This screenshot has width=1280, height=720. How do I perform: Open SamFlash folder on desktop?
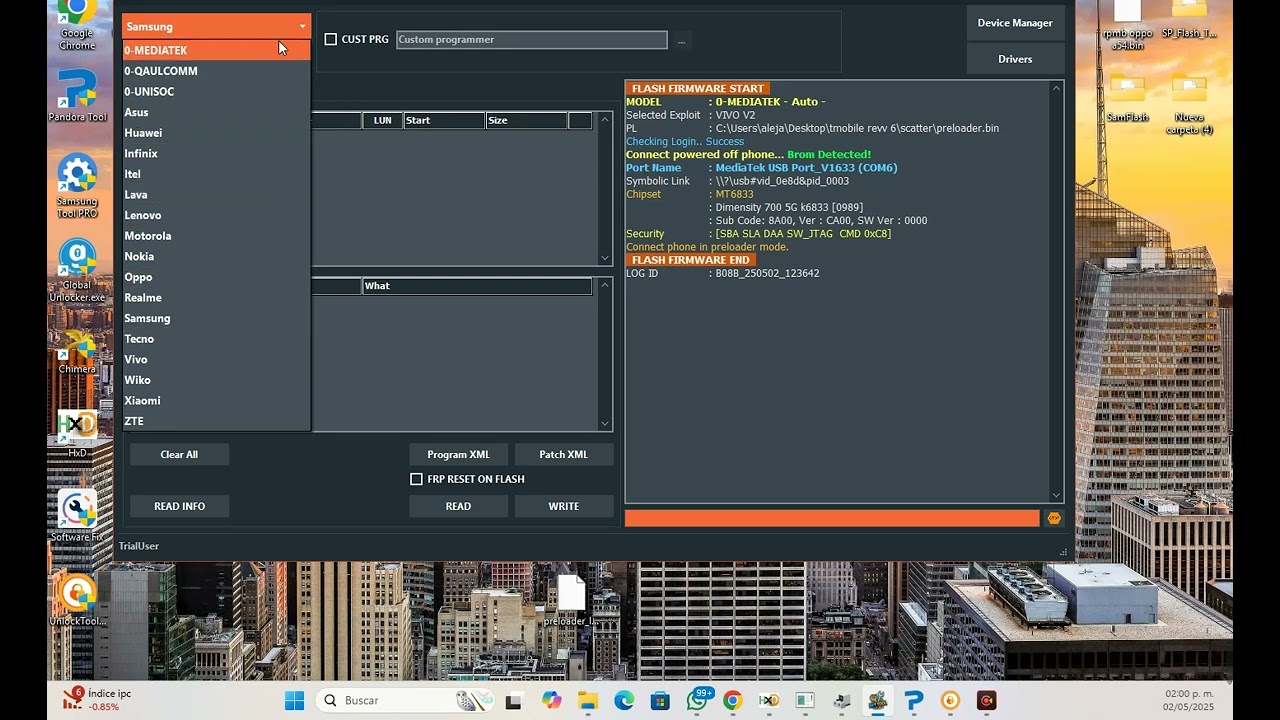(x=1127, y=98)
